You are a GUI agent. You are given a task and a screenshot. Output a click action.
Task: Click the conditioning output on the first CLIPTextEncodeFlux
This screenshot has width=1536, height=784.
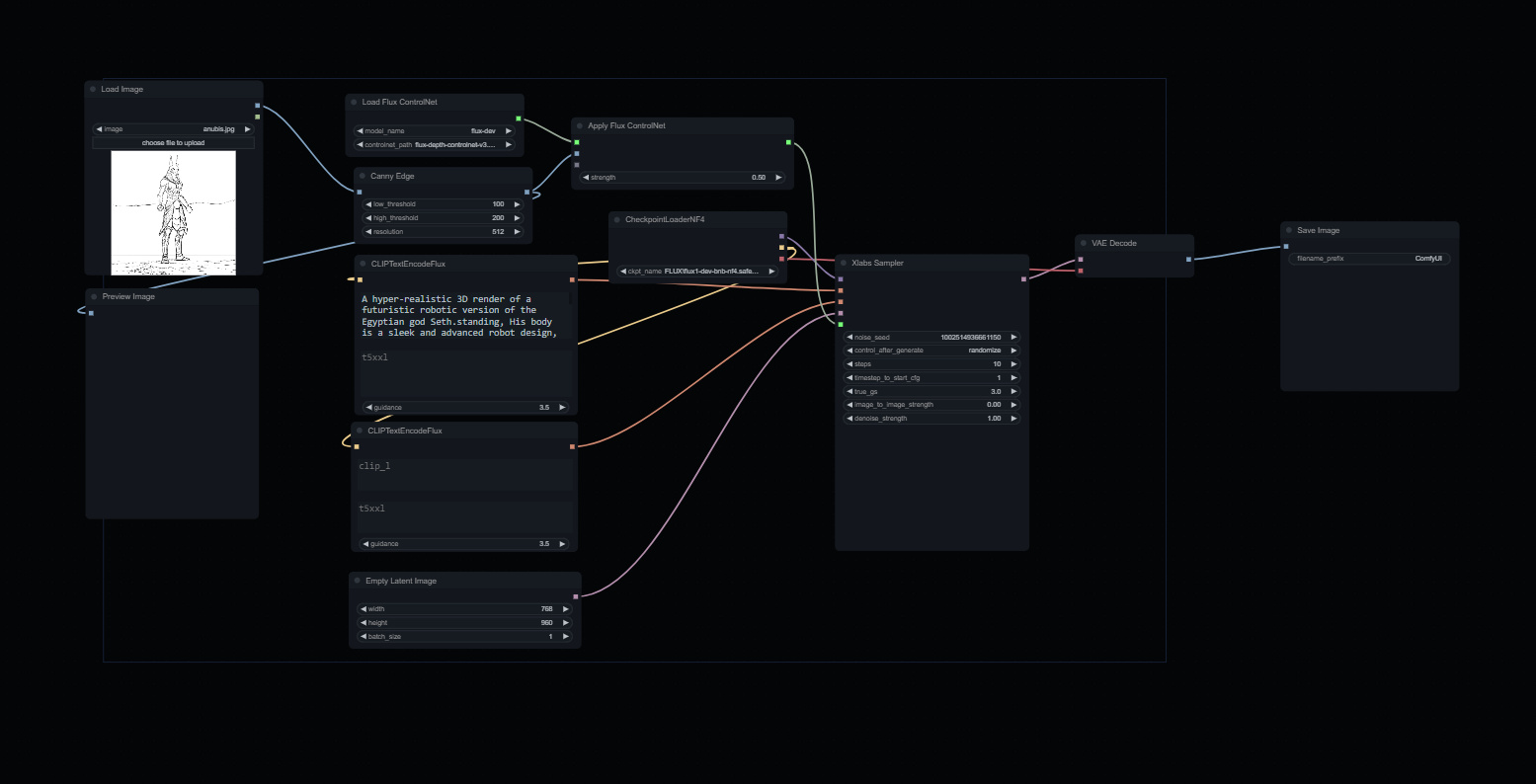click(573, 279)
